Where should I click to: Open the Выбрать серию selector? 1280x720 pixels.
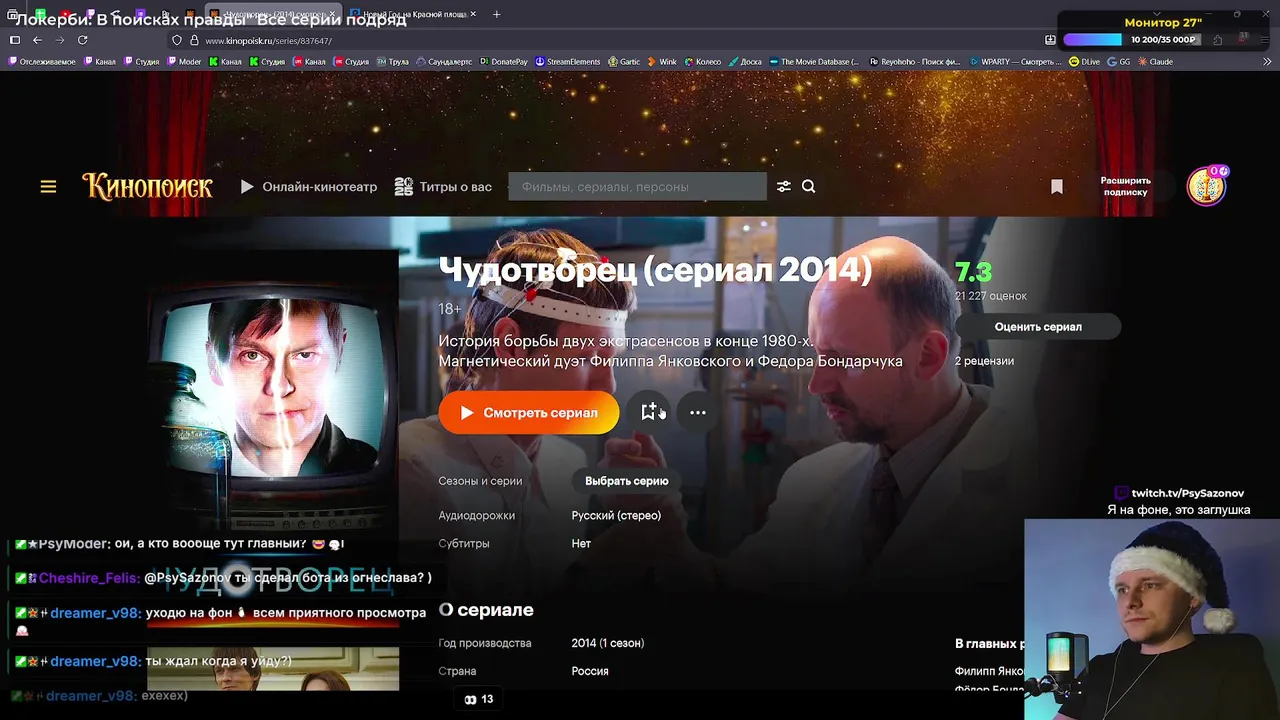[x=626, y=481]
